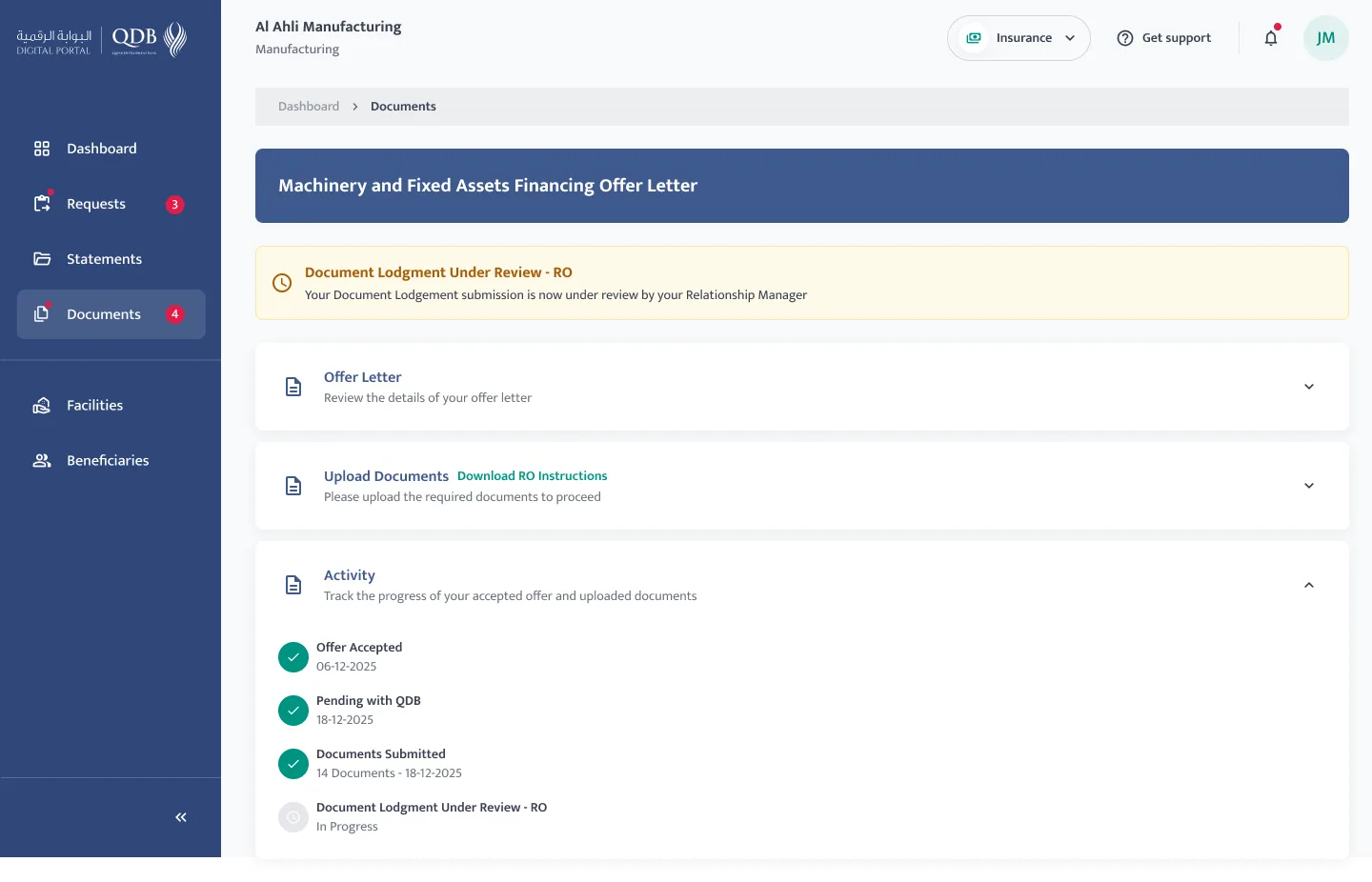Click the Requests badge showing 3

pyautogui.click(x=174, y=204)
